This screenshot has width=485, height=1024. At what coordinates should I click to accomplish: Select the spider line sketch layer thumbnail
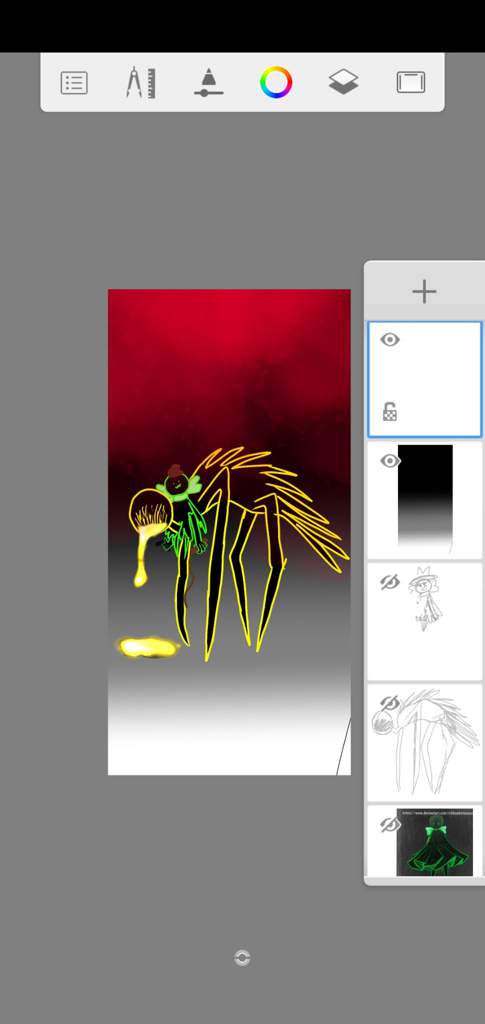426,741
